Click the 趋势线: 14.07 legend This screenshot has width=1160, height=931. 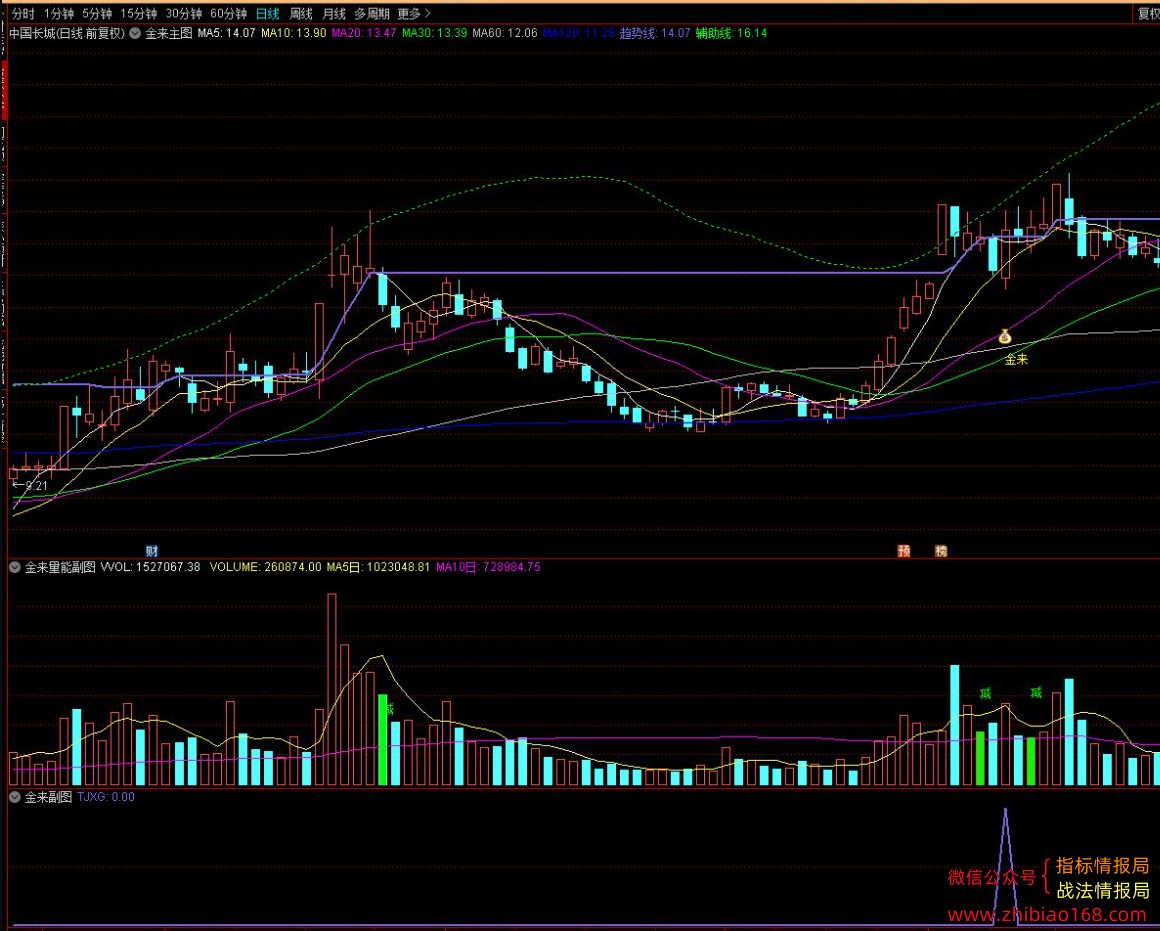(x=655, y=33)
